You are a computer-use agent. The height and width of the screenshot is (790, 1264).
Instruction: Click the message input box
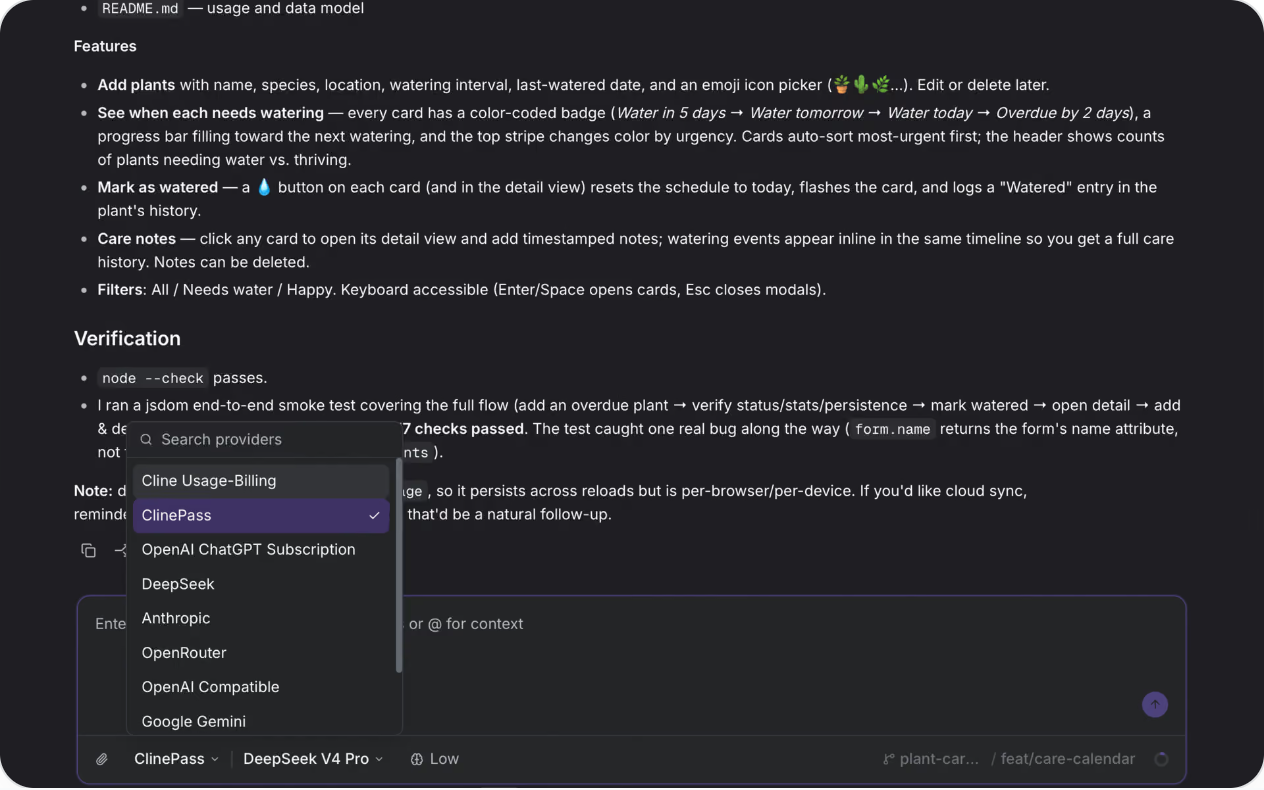coord(632,665)
